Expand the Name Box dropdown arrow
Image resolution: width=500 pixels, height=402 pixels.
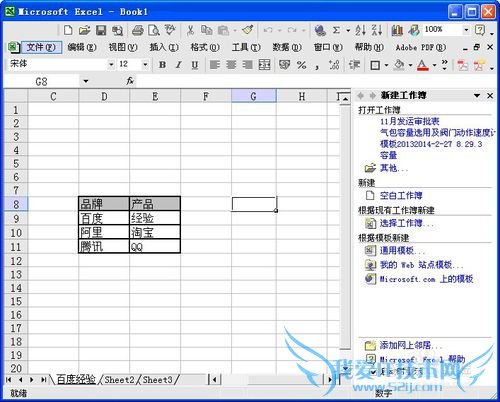click(x=86, y=81)
